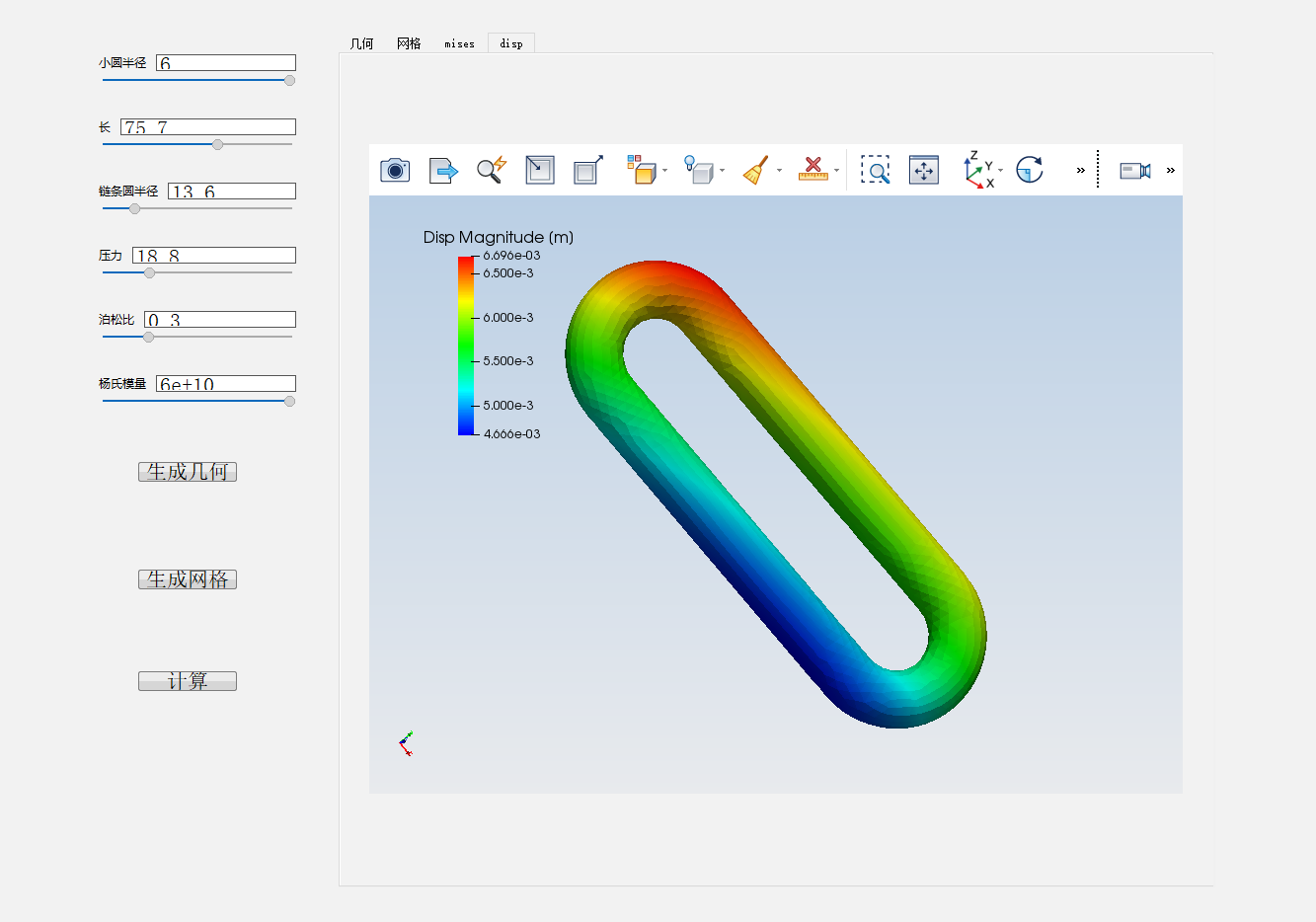The image size is (1316, 922).
Task: Click the export document arrow icon
Action: click(x=443, y=170)
